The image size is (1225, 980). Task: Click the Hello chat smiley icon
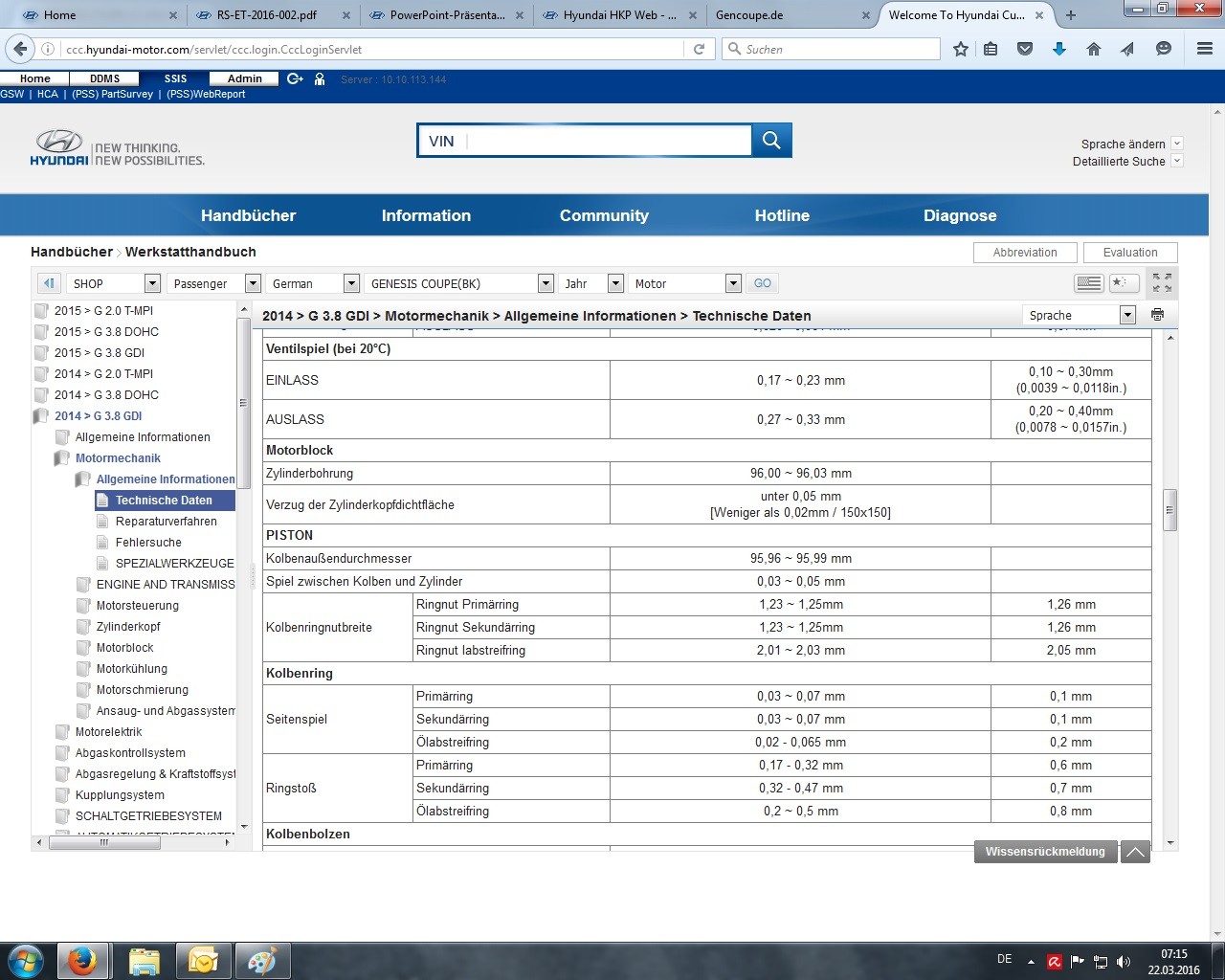pos(1164,49)
